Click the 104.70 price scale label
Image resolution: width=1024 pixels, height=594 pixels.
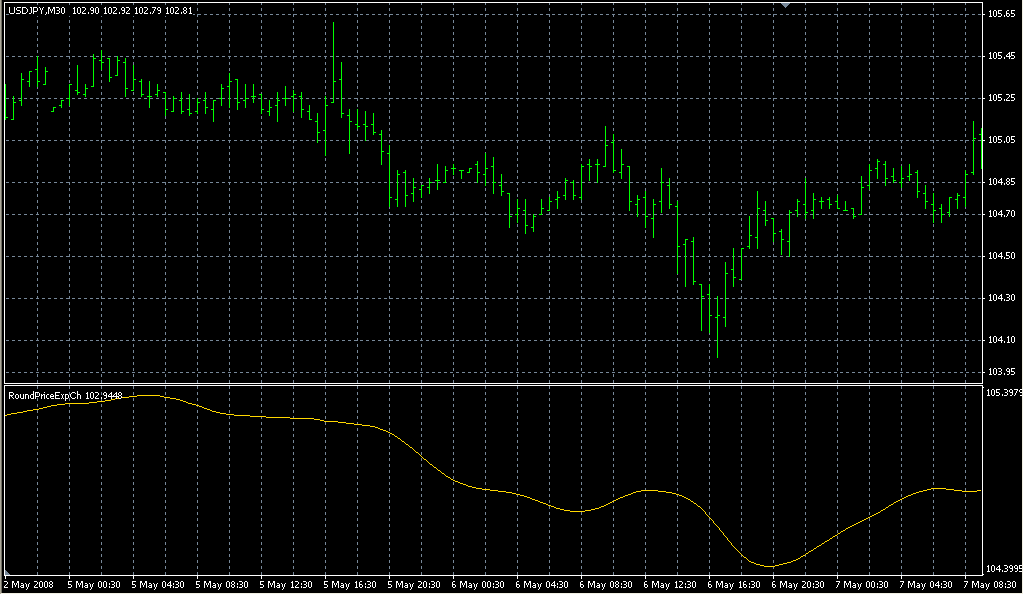click(1001, 213)
